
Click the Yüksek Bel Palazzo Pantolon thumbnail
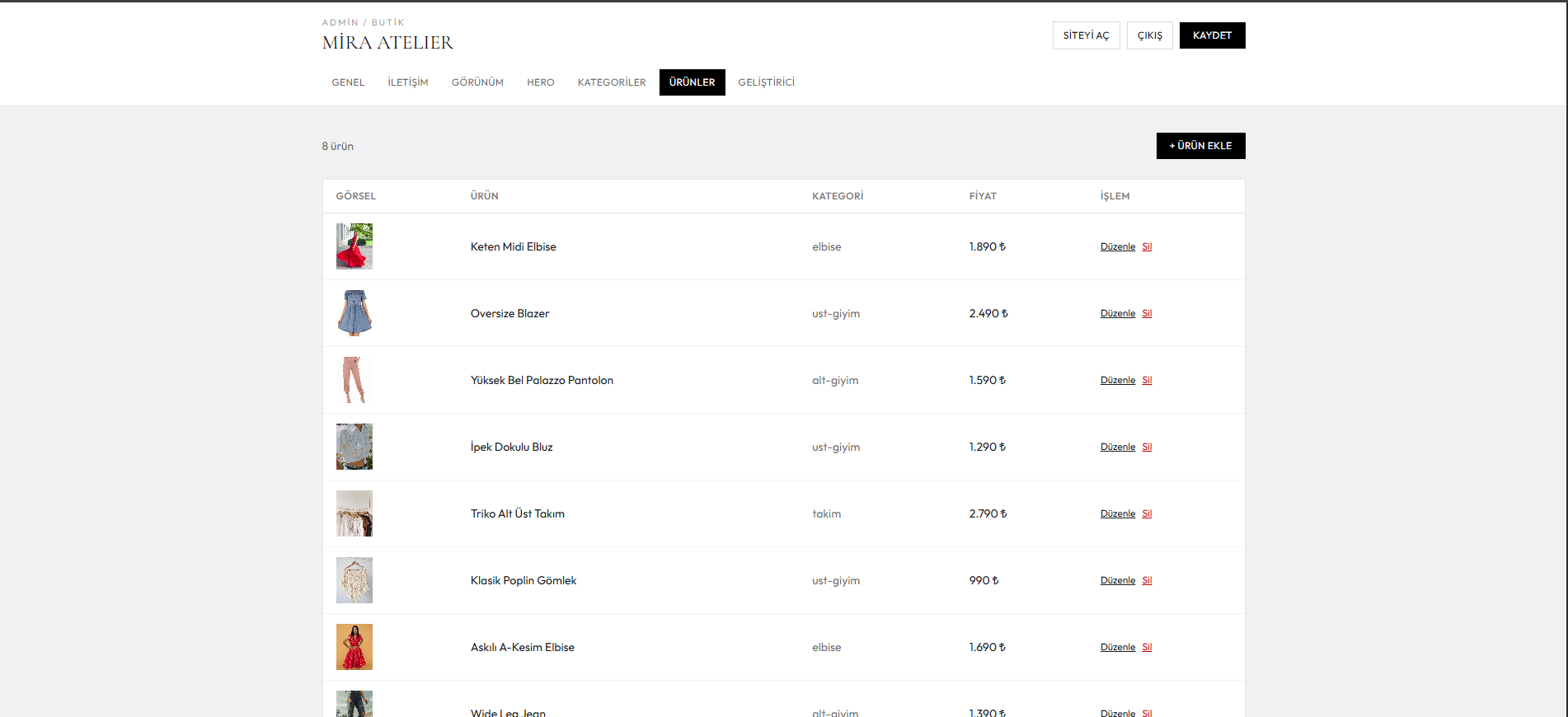pyautogui.click(x=354, y=380)
